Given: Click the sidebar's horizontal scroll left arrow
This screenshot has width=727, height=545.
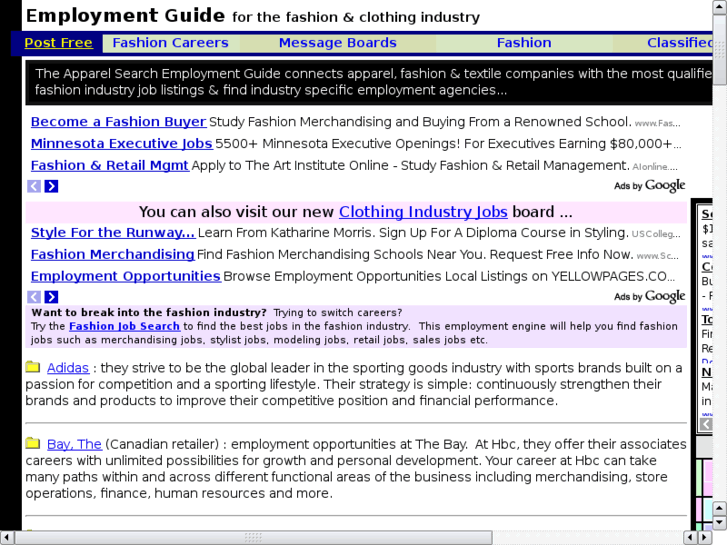Looking at the screenshot, I should (691, 538).
